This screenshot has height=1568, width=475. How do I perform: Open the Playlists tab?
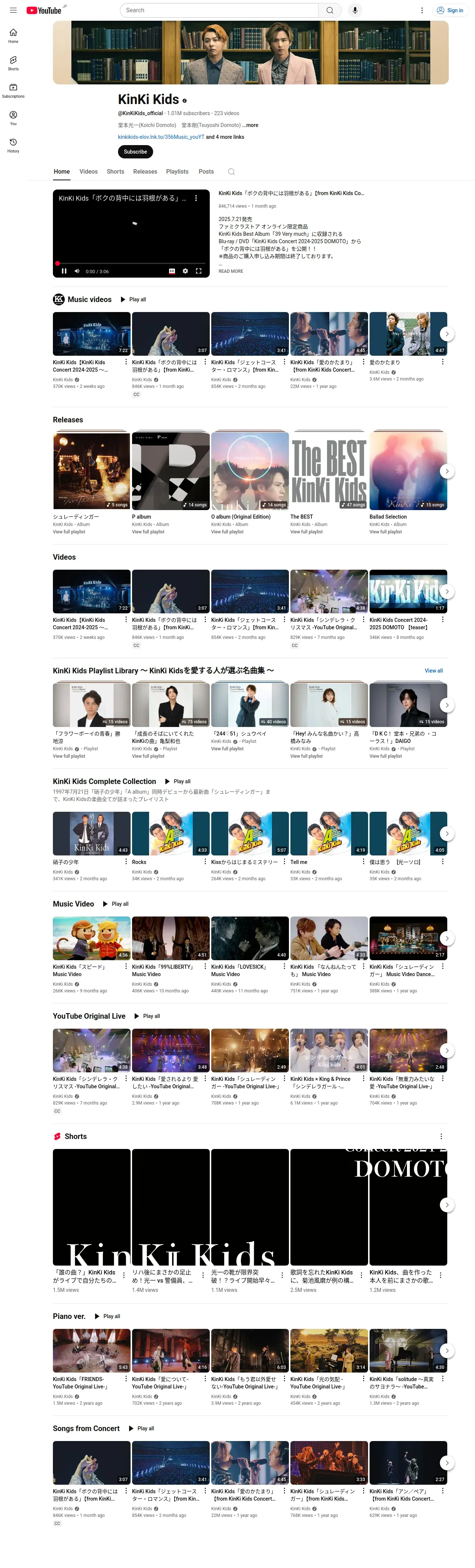click(x=178, y=172)
